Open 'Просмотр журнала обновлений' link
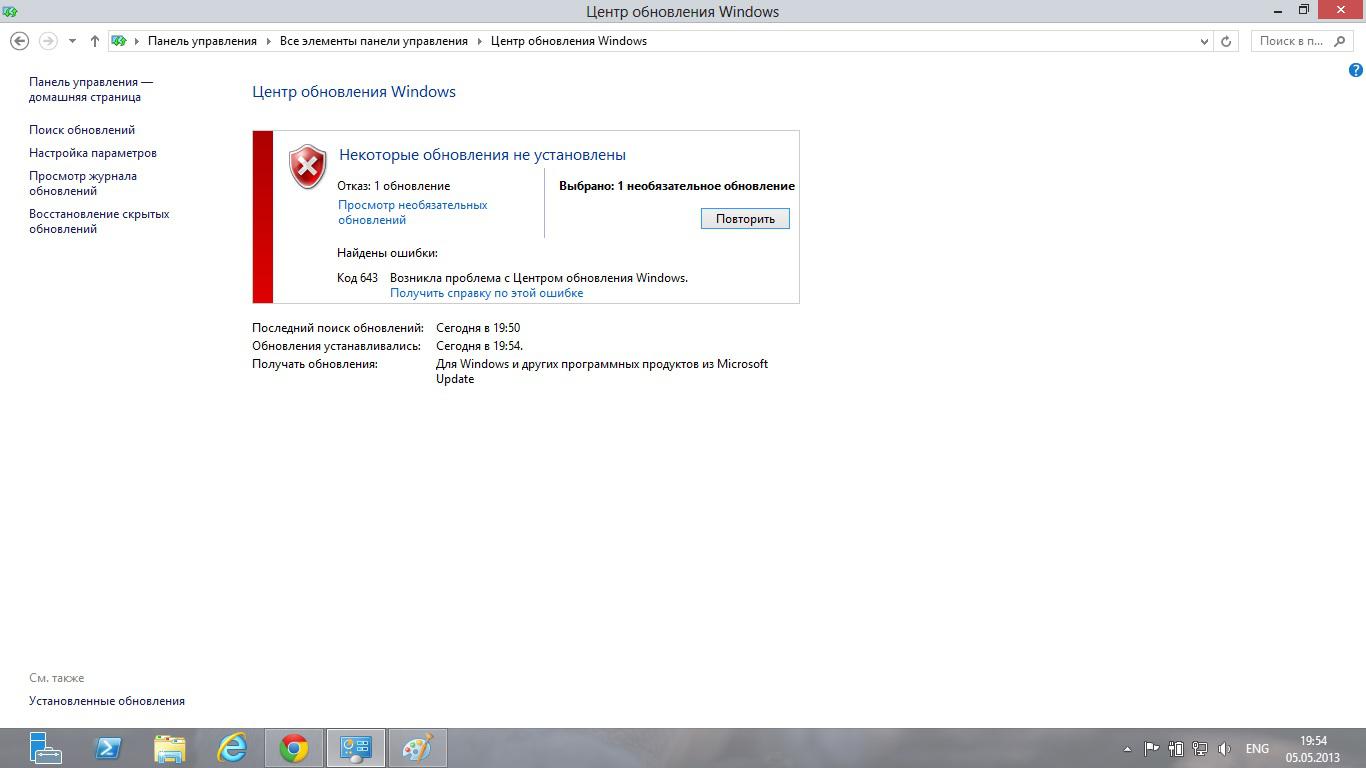The height and width of the screenshot is (768, 1366). [83, 183]
